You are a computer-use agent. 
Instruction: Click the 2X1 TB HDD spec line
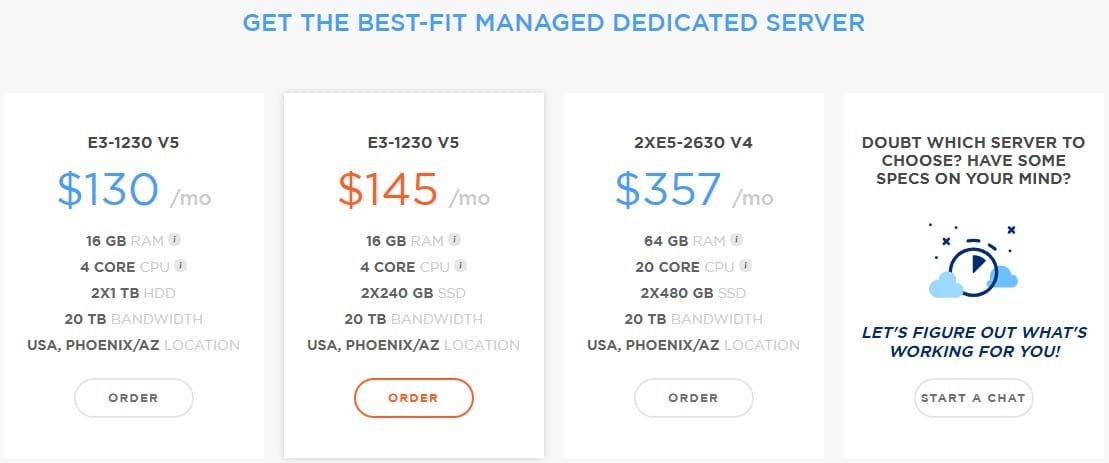pos(134,293)
